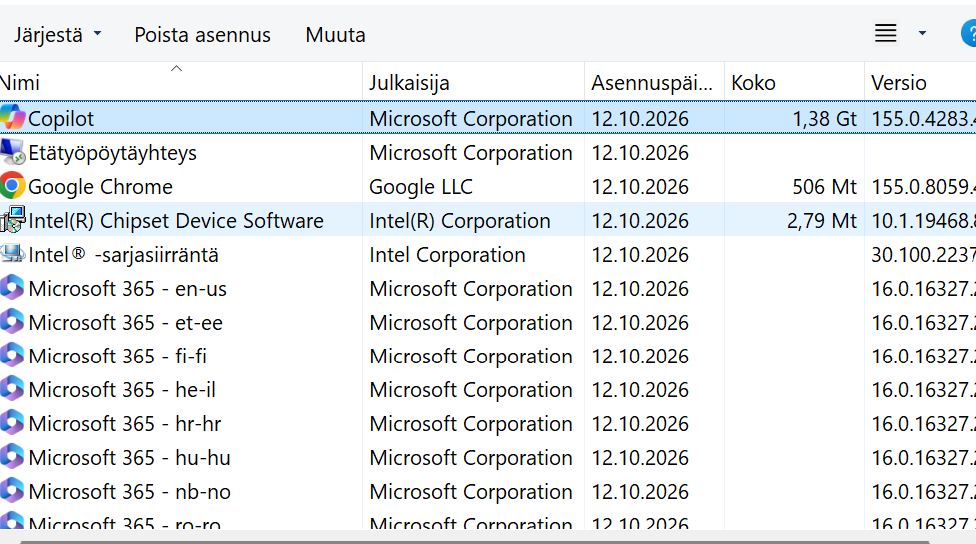Select the Copilot row name
Screen dimensions: 976x544
[61, 118]
